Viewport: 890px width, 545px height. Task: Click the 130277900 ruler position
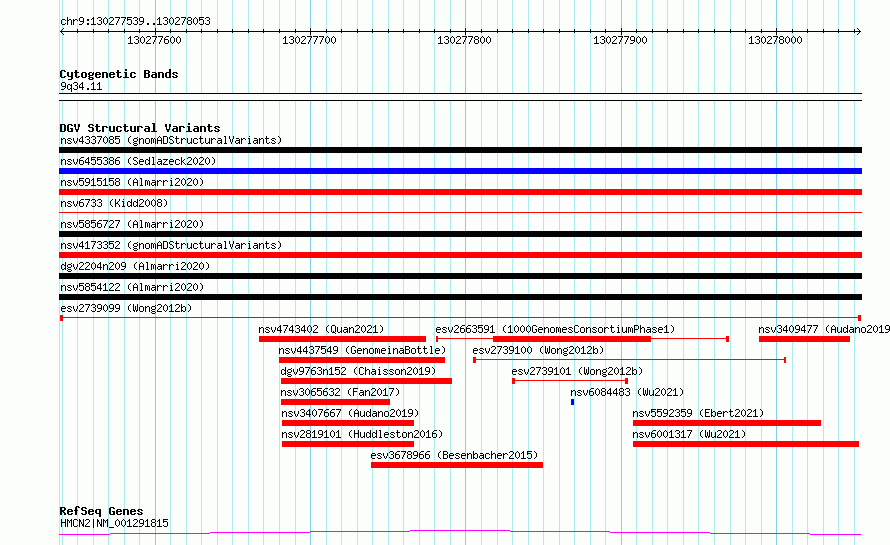620,40
